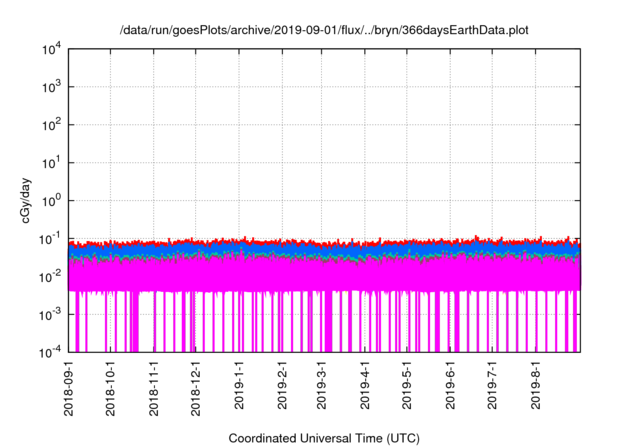Click the 10^0 y-axis tick label
The width and height of the screenshot is (640, 448).
click(52, 201)
